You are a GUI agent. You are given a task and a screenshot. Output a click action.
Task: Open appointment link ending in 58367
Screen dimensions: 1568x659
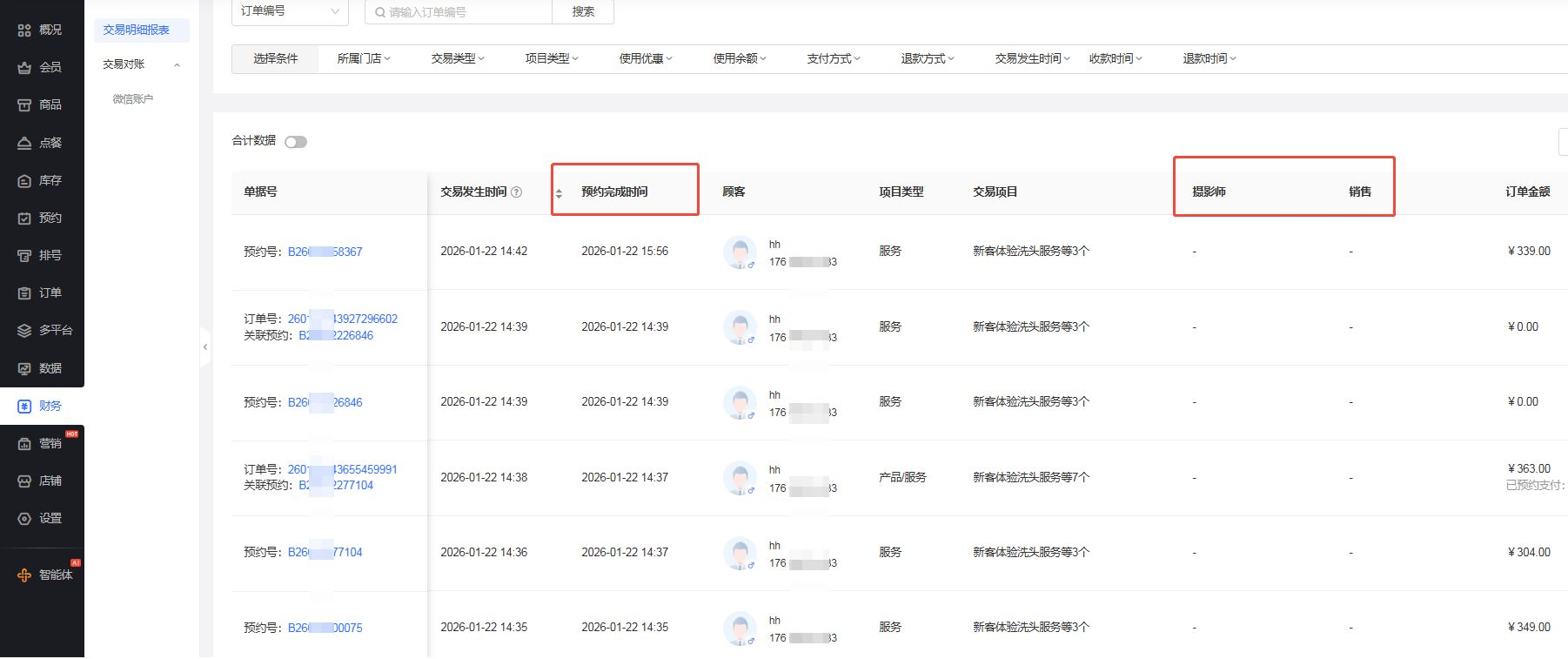pos(325,252)
